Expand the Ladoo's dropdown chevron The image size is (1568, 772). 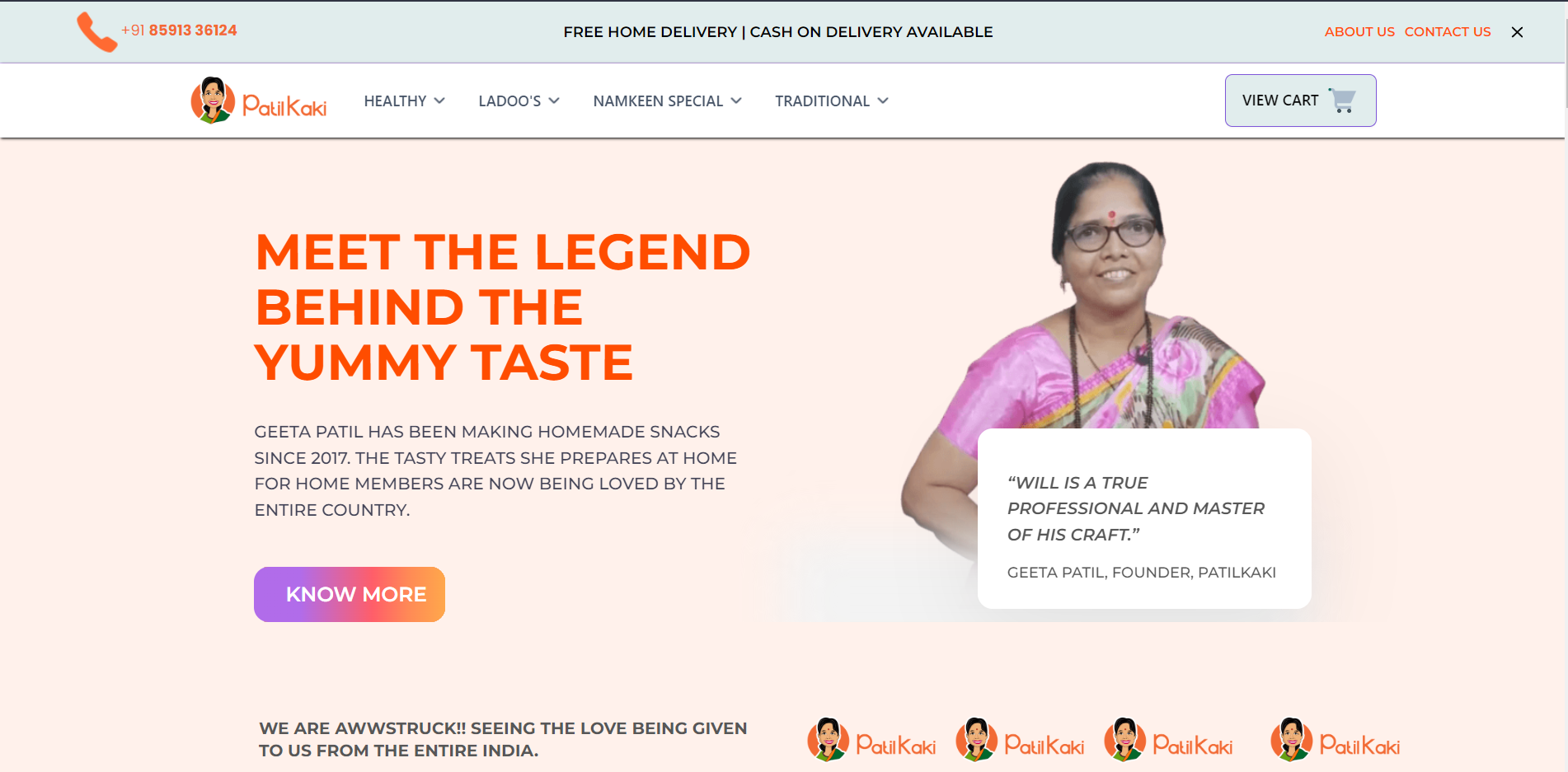click(554, 101)
